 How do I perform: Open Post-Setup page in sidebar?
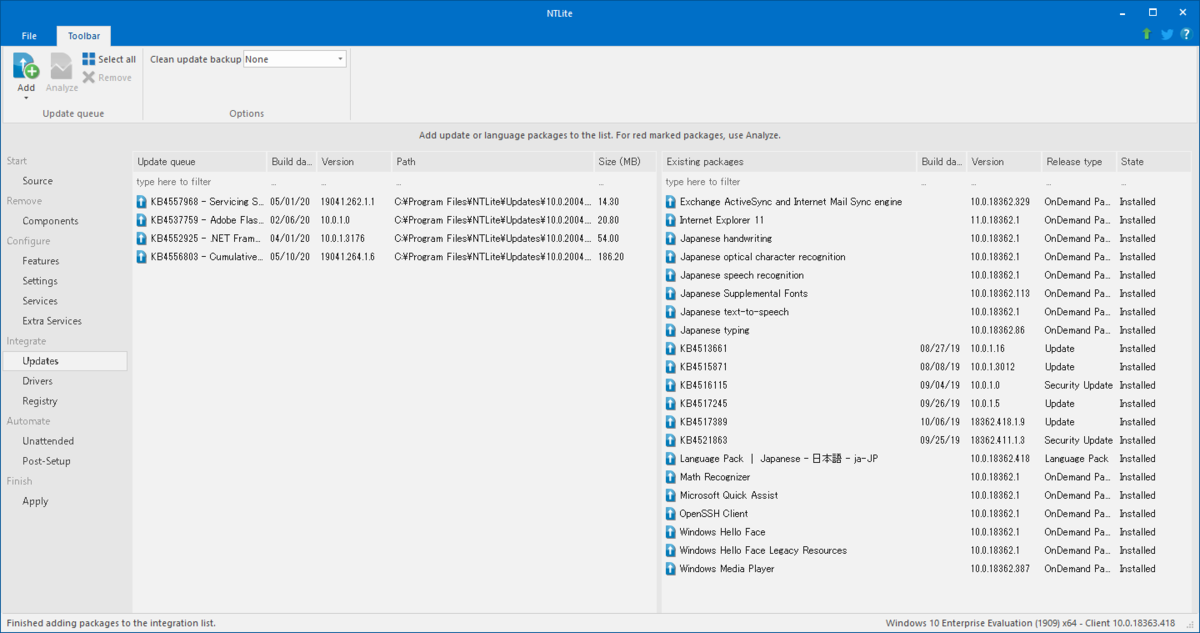click(x=47, y=461)
